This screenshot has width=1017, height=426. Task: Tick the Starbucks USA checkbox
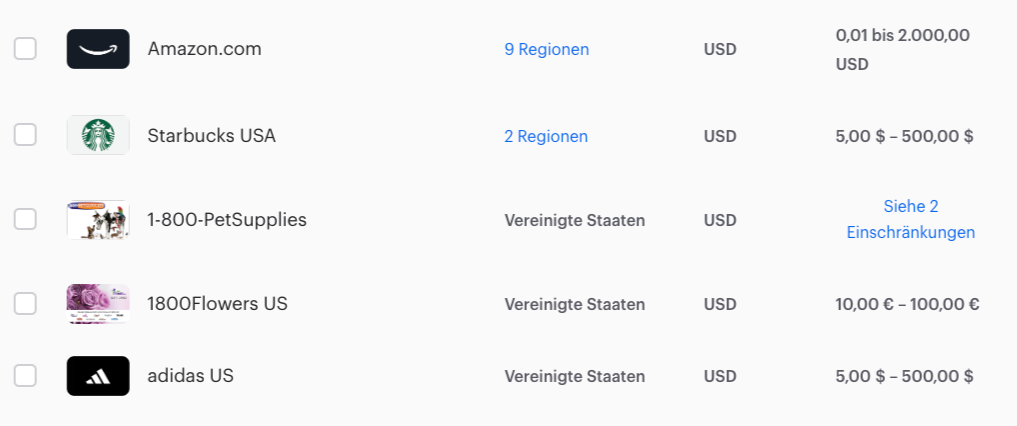click(25, 135)
